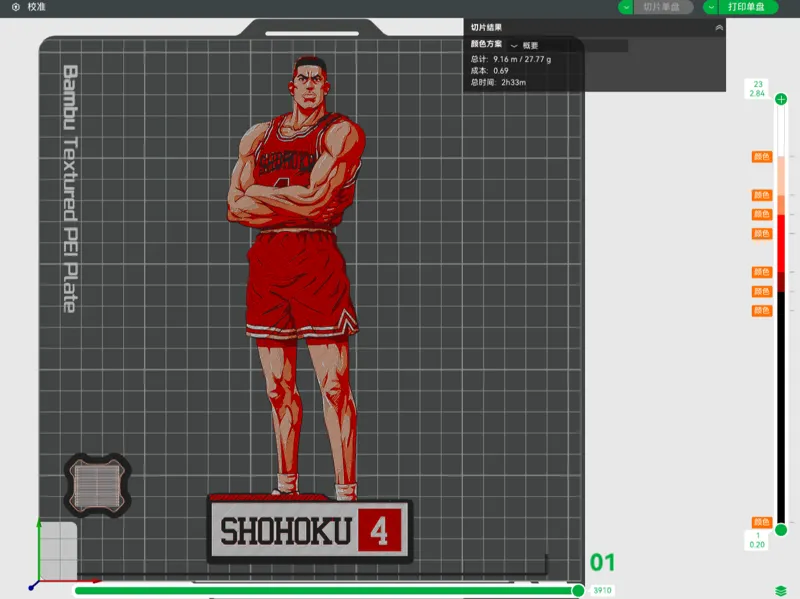Click the layers stack icon in the corner
Image resolution: width=800 pixels, height=599 pixels.
click(x=781, y=591)
